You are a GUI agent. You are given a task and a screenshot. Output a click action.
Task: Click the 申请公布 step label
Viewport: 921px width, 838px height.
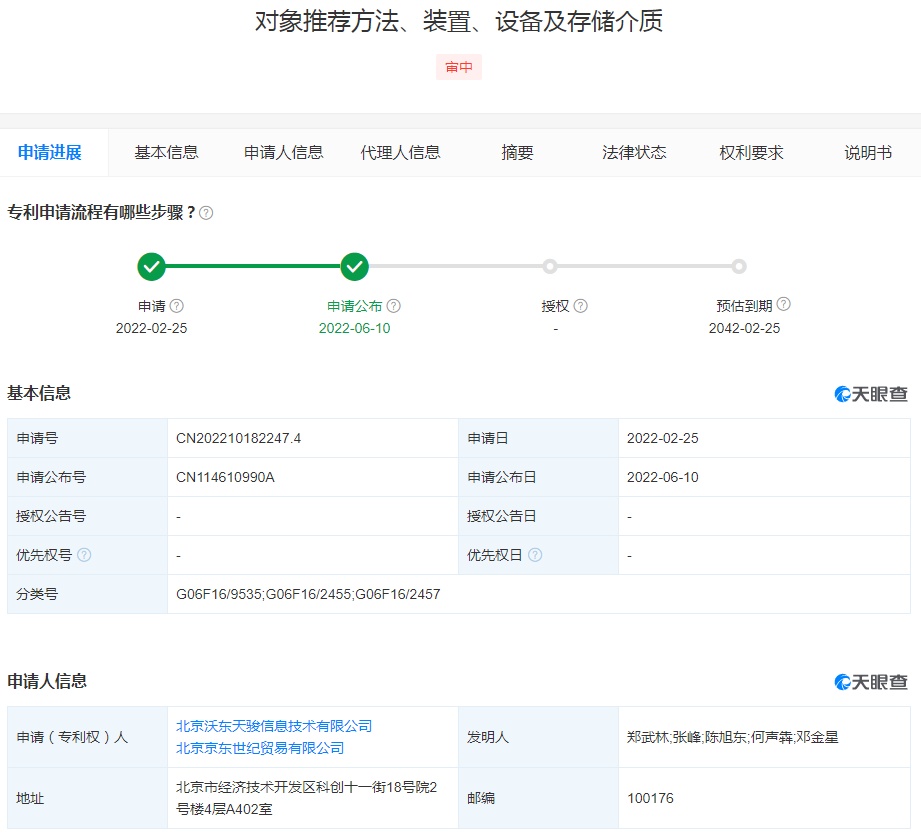click(x=355, y=306)
